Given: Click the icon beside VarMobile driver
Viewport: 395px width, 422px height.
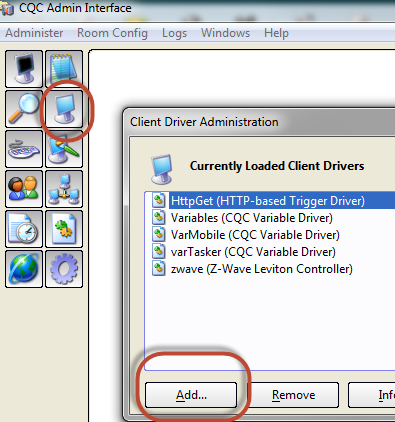Looking at the screenshot, I should (159, 234).
